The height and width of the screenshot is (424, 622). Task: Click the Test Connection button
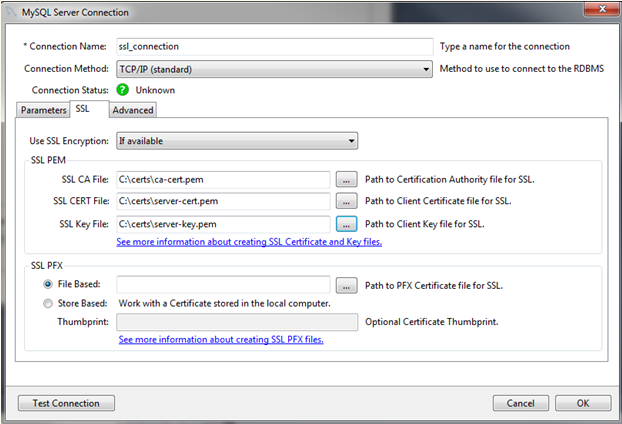[66, 403]
